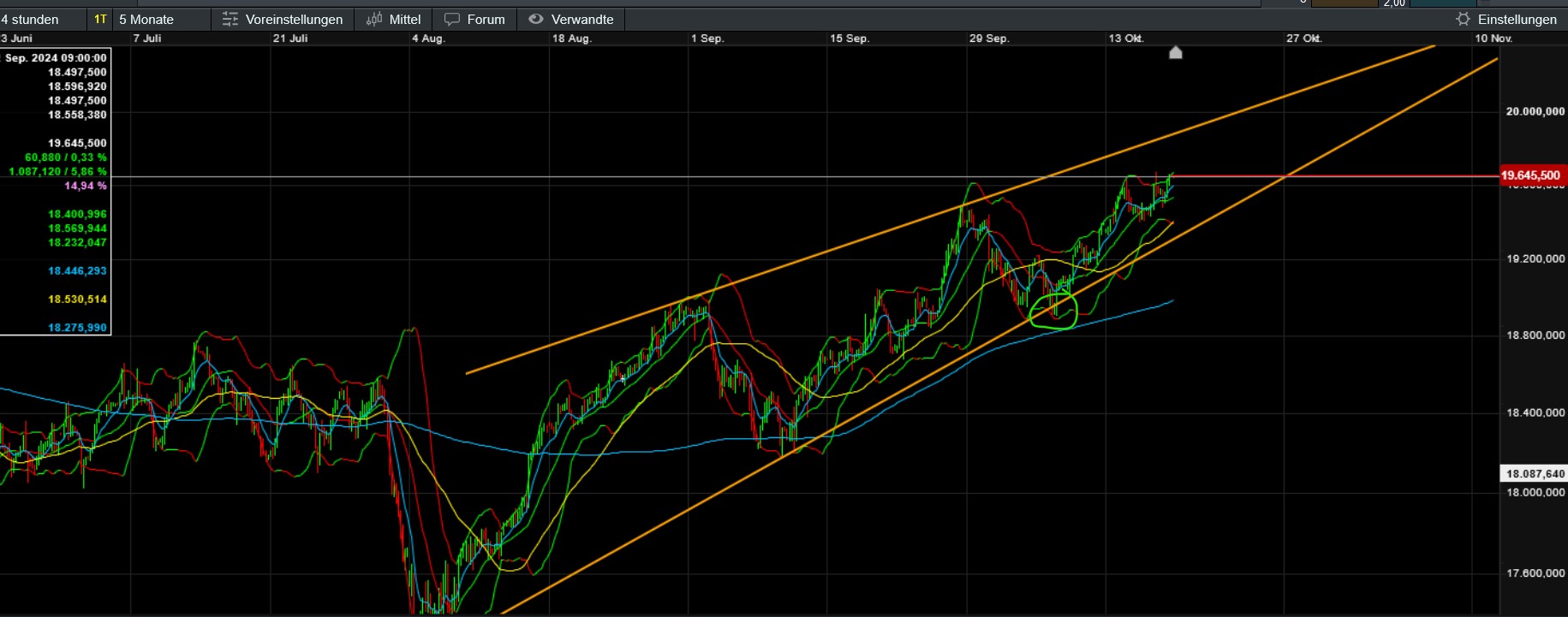Click the '29 Sep.' date label

pos(989,39)
